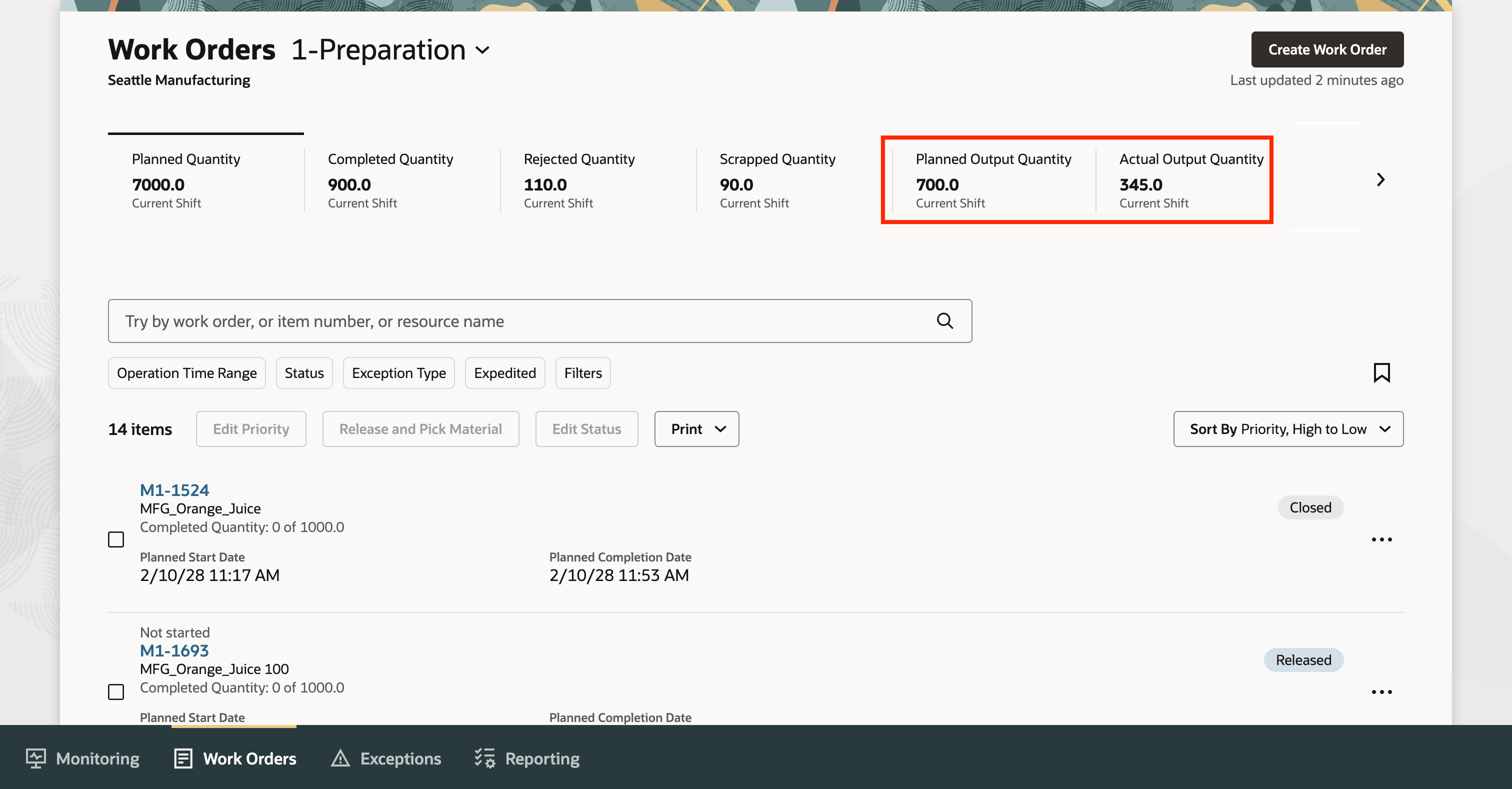The image size is (1512, 789).
Task: Click the Reporting checklist gear icon
Action: click(x=485, y=758)
